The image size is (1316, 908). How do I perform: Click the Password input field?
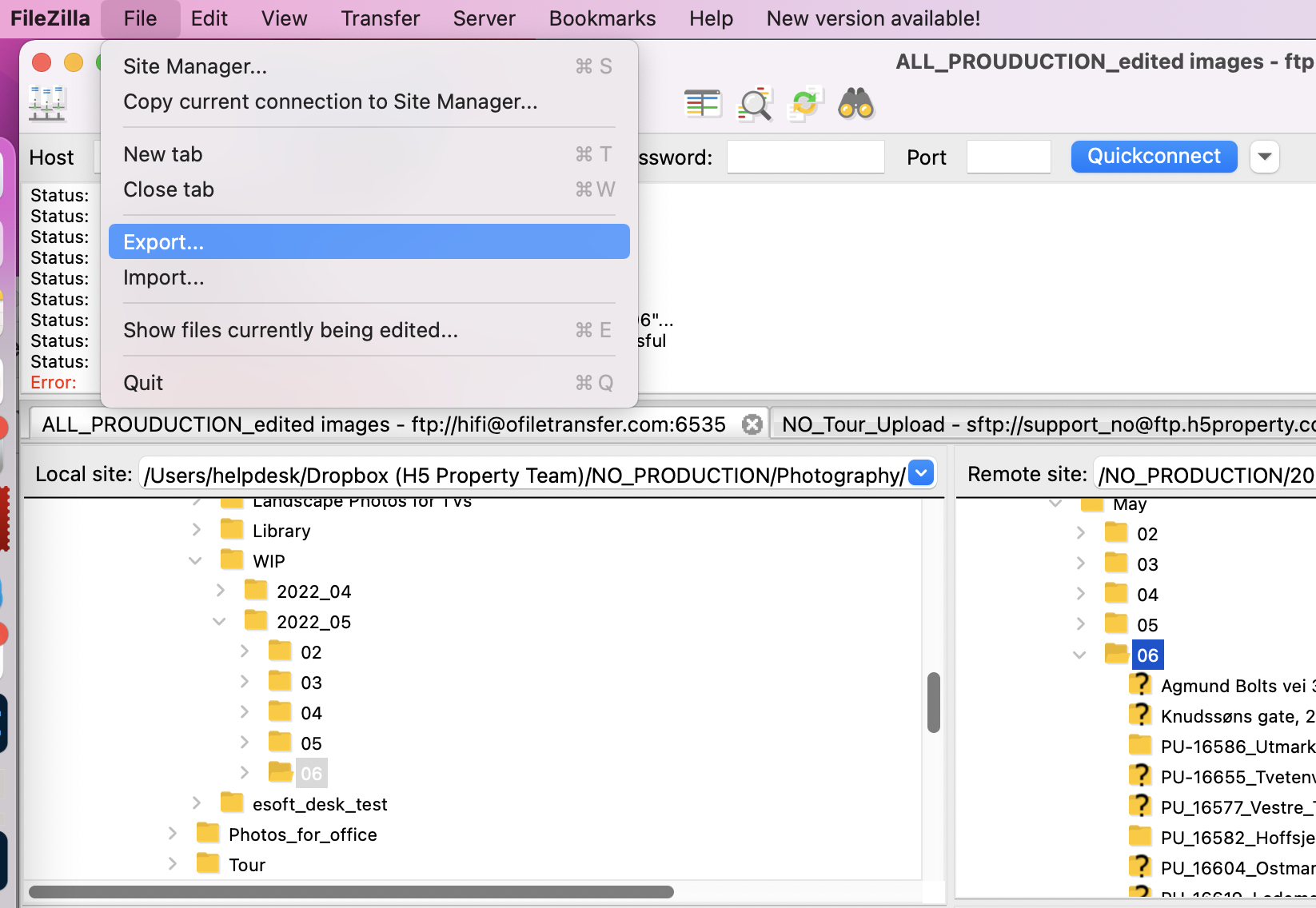805,157
